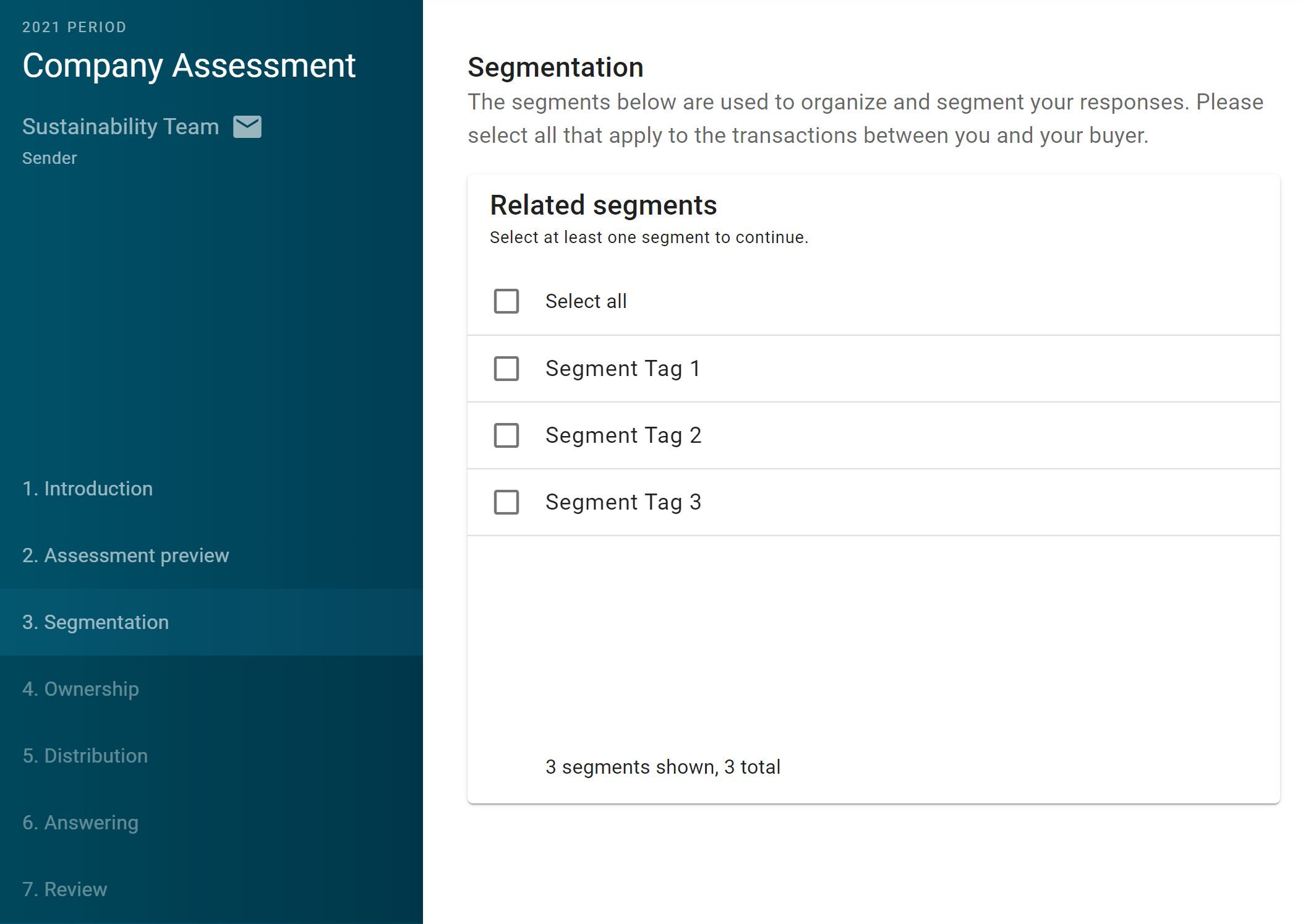Click the Segment Tag 2 label
Image resolution: width=1303 pixels, height=924 pixels.
tap(623, 435)
